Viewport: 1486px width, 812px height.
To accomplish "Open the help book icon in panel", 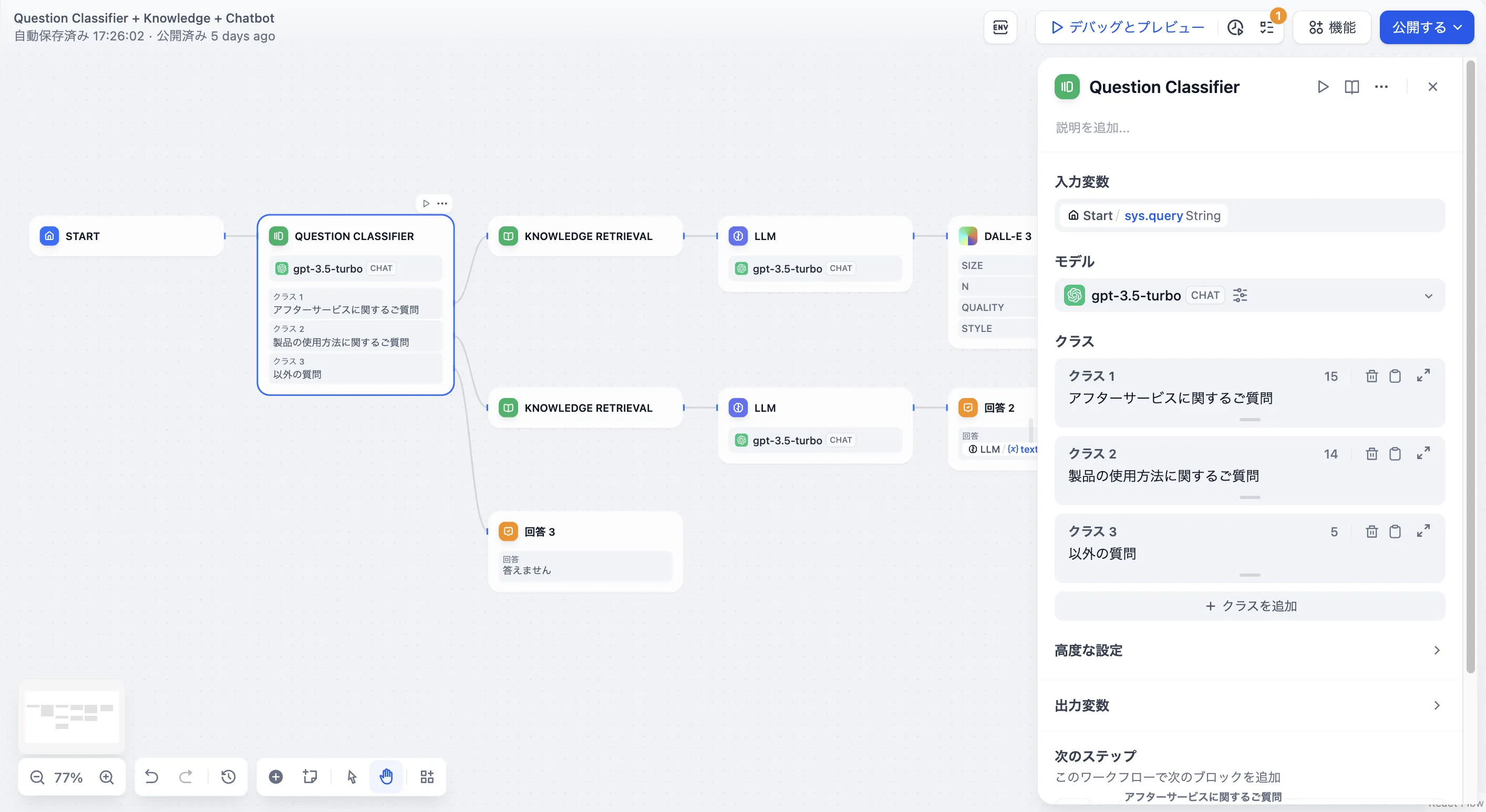I will point(1351,87).
